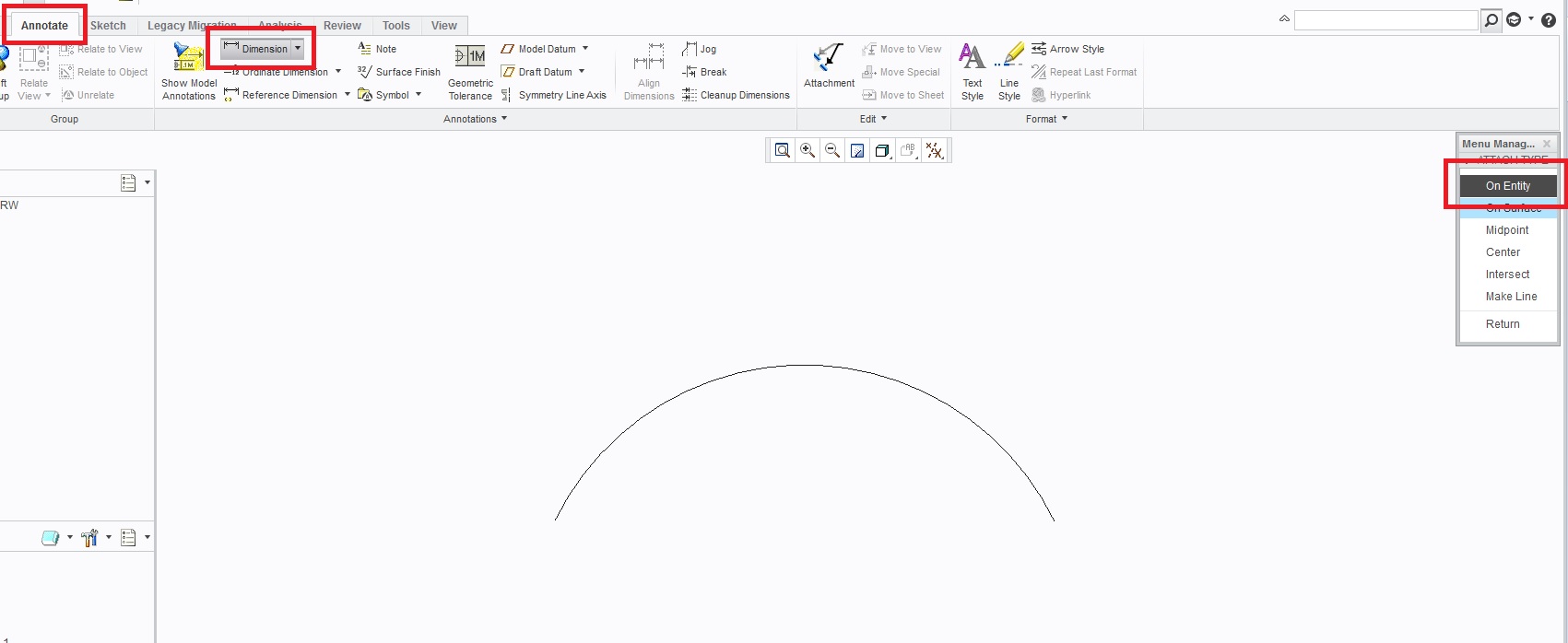Click the Refit zoom icon
Image resolution: width=1568 pixels, height=643 pixels.
tap(783, 150)
